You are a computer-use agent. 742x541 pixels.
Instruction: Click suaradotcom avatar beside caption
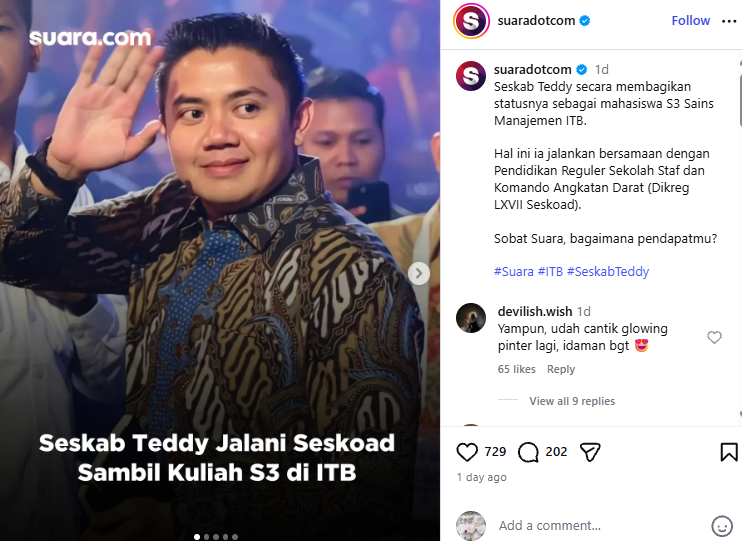pyautogui.click(x=471, y=76)
